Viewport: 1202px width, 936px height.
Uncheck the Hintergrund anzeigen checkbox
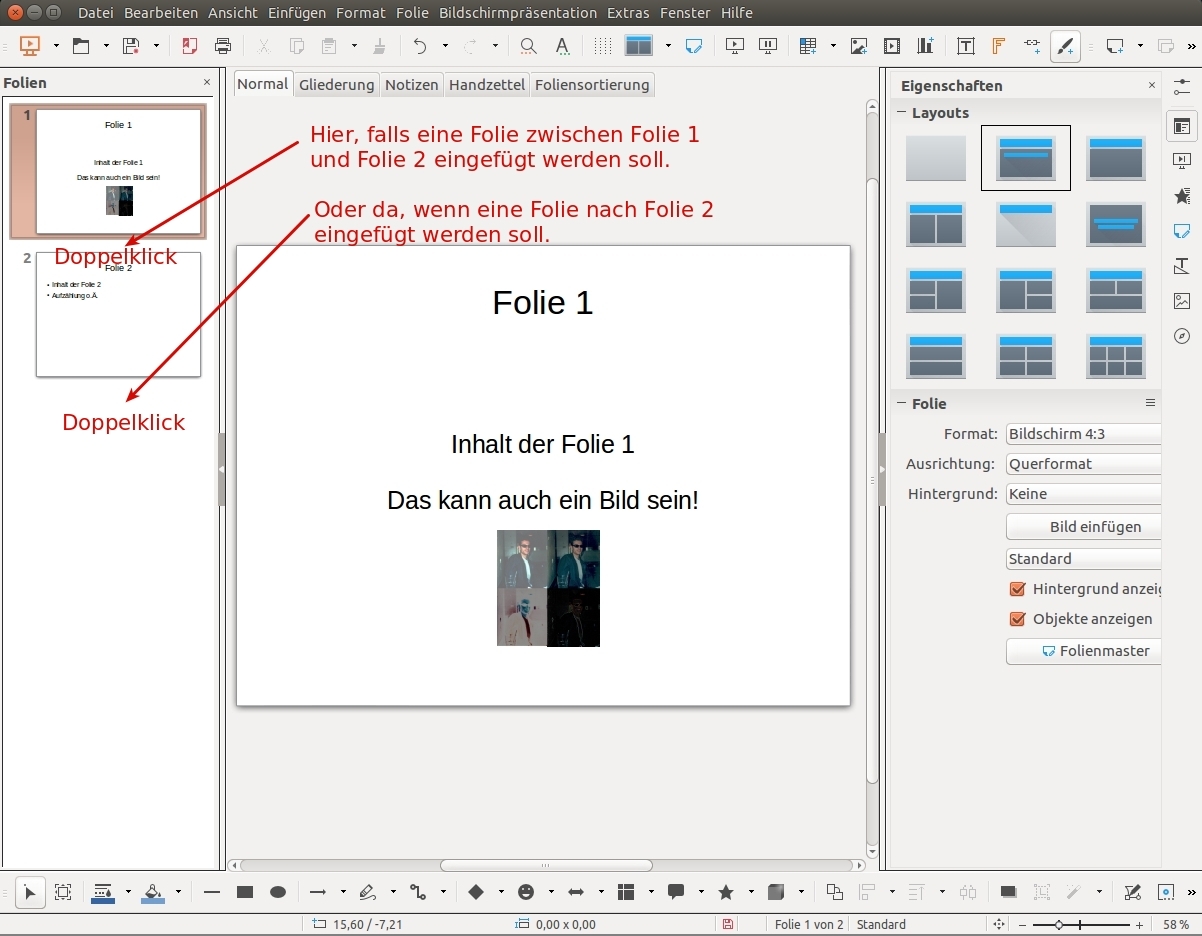point(1018,589)
